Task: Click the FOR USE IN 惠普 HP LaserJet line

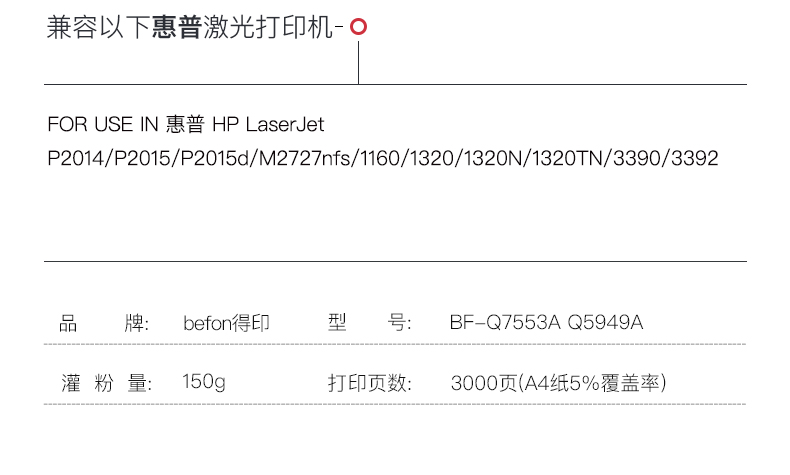Action: click(x=186, y=125)
